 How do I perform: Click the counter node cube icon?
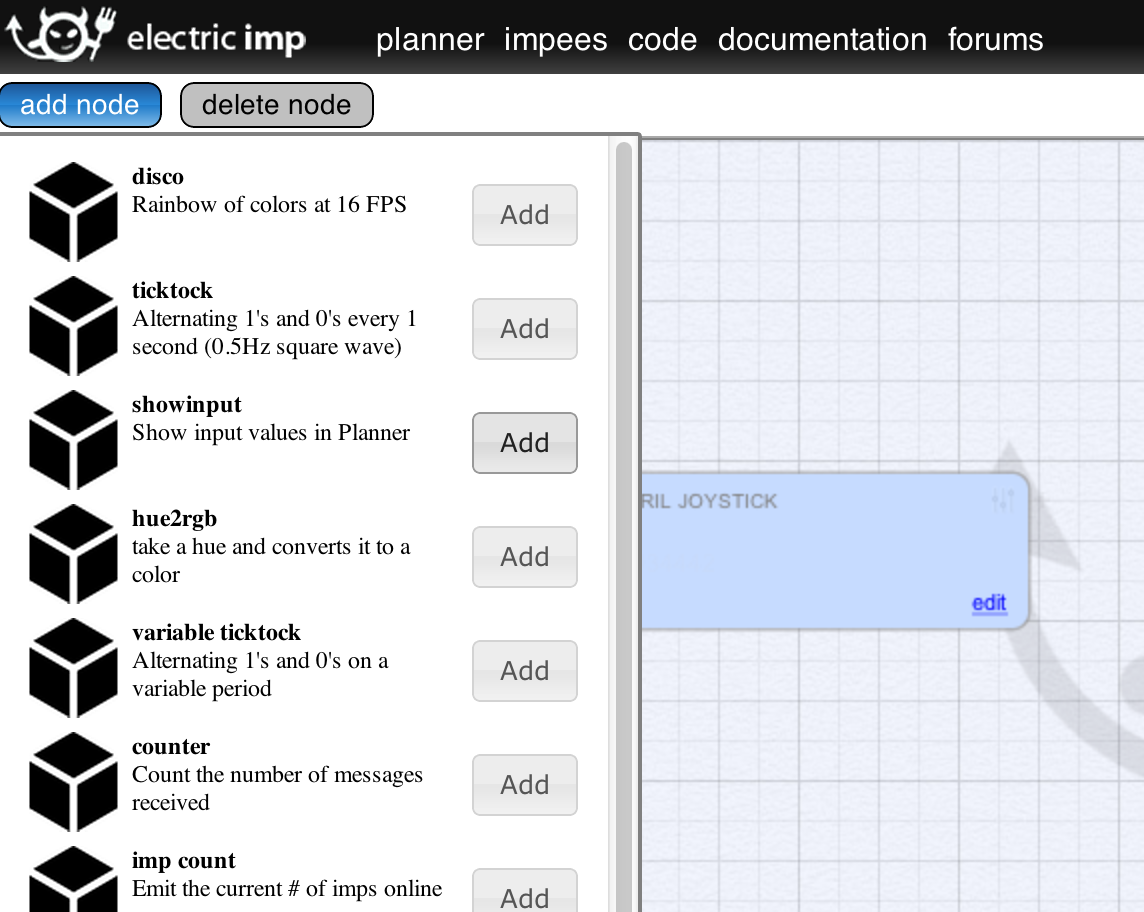[x=72, y=781]
